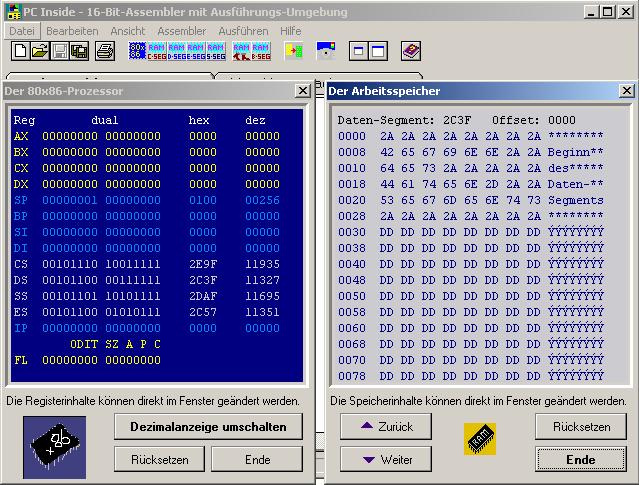Click the AX register hex value
This screenshot has height=485, width=639.
pyautogui.click(x=202, y=136)
